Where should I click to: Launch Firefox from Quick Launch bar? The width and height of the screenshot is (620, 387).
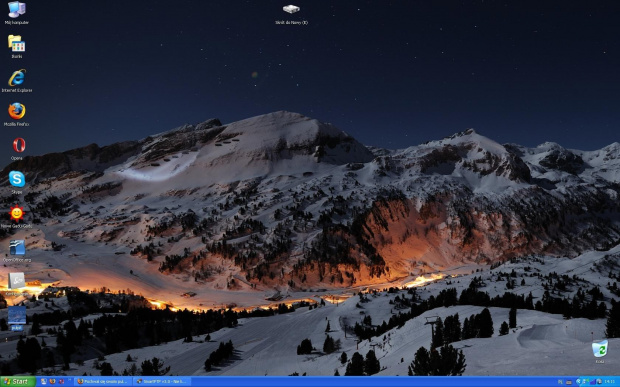click(x=52, y=381)
